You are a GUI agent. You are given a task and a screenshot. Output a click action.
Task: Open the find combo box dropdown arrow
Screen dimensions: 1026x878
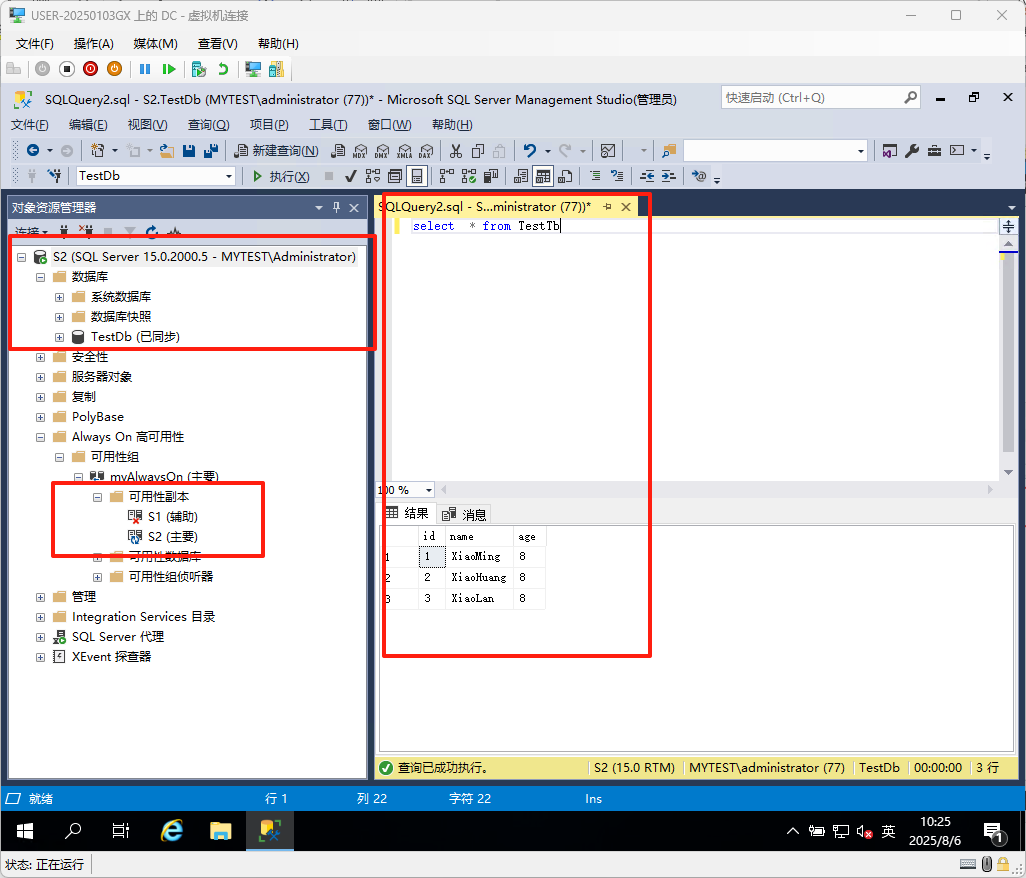pos(860,151)
